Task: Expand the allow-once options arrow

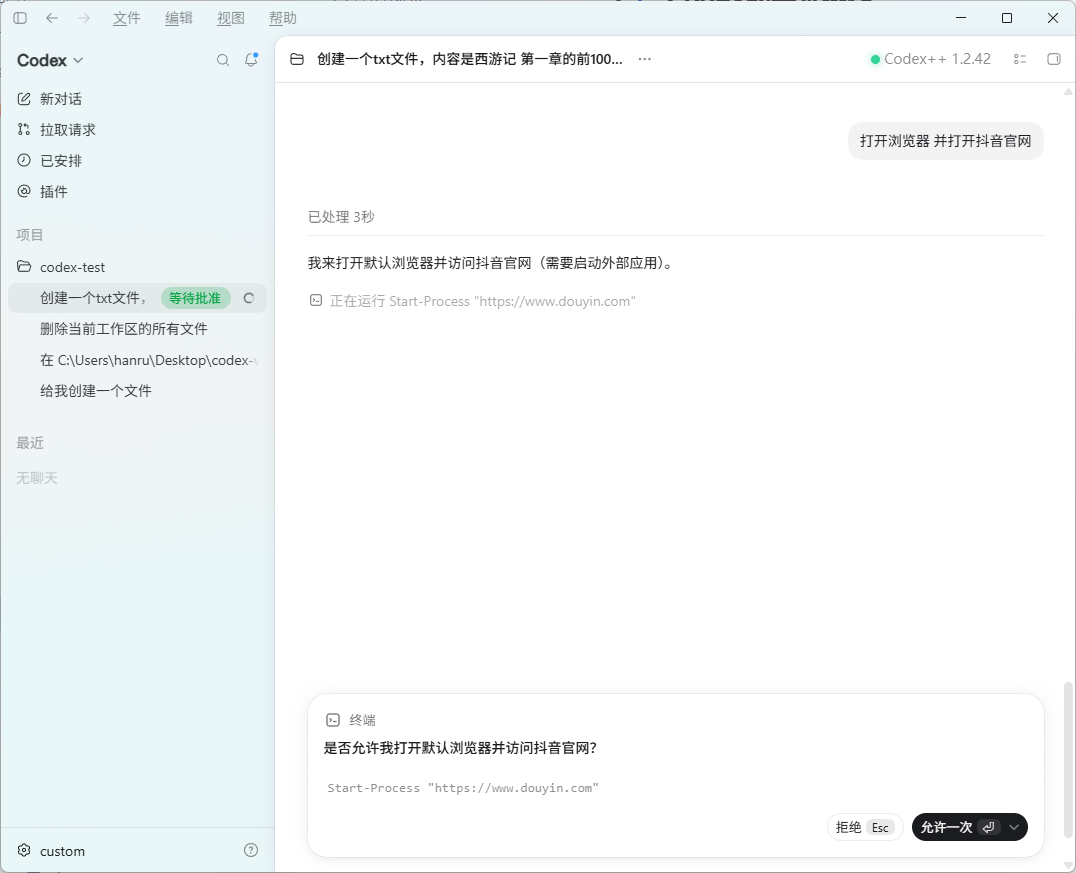Action: 1014,827
